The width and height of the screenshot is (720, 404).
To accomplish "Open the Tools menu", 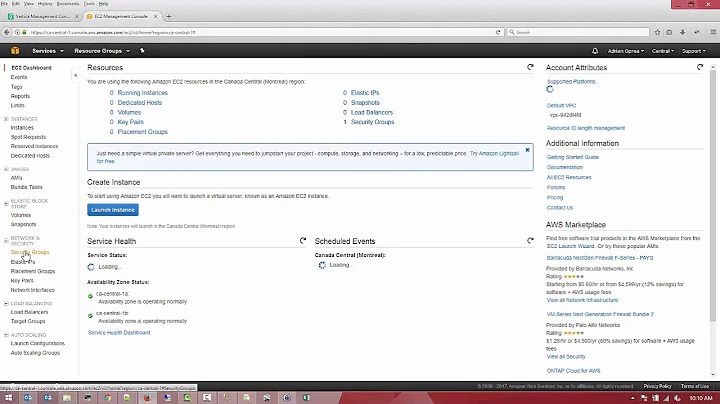I will pos(89,4).
